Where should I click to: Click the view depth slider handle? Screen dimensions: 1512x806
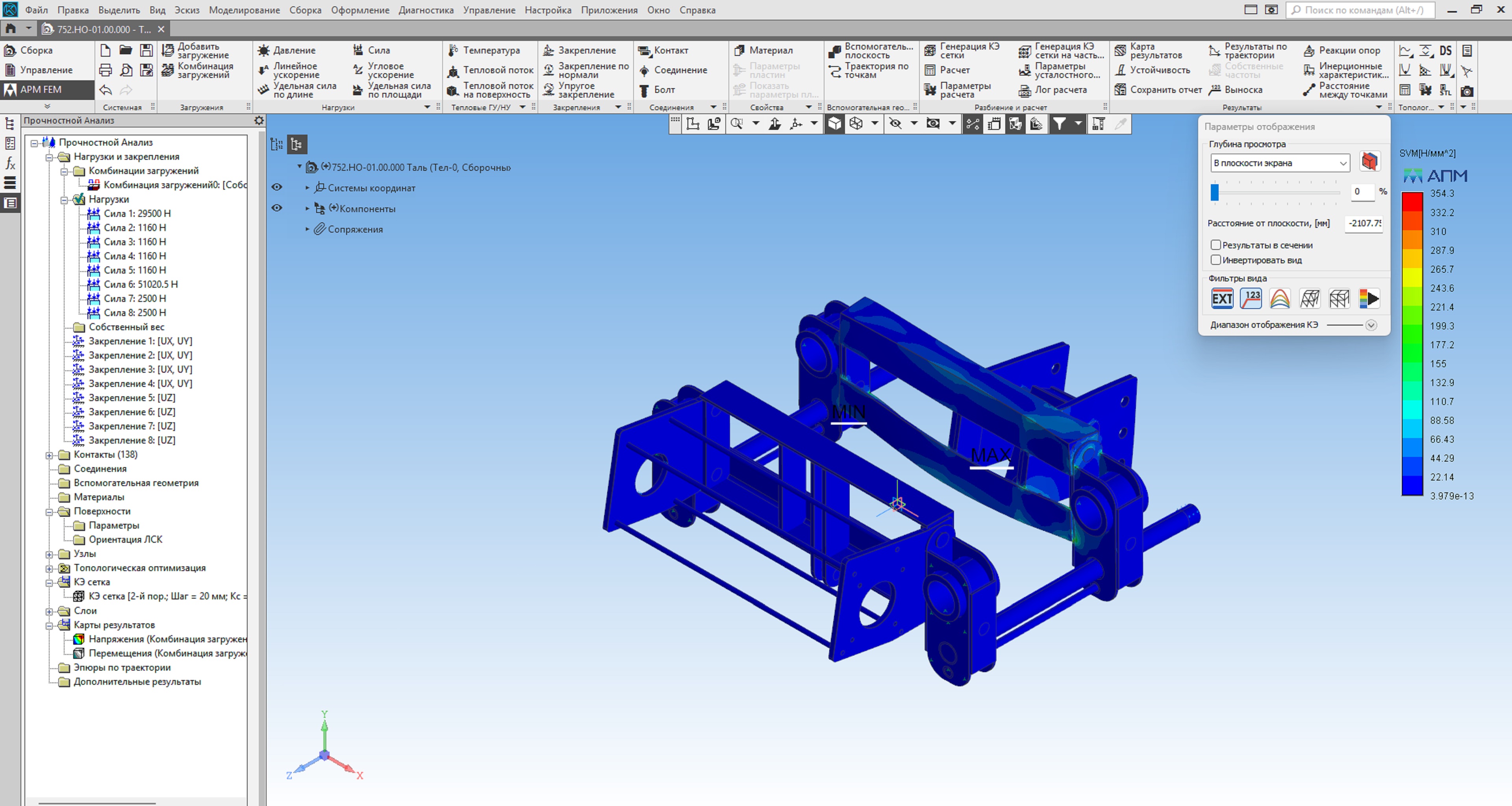pyautogui.click(x=1214, y=192)
